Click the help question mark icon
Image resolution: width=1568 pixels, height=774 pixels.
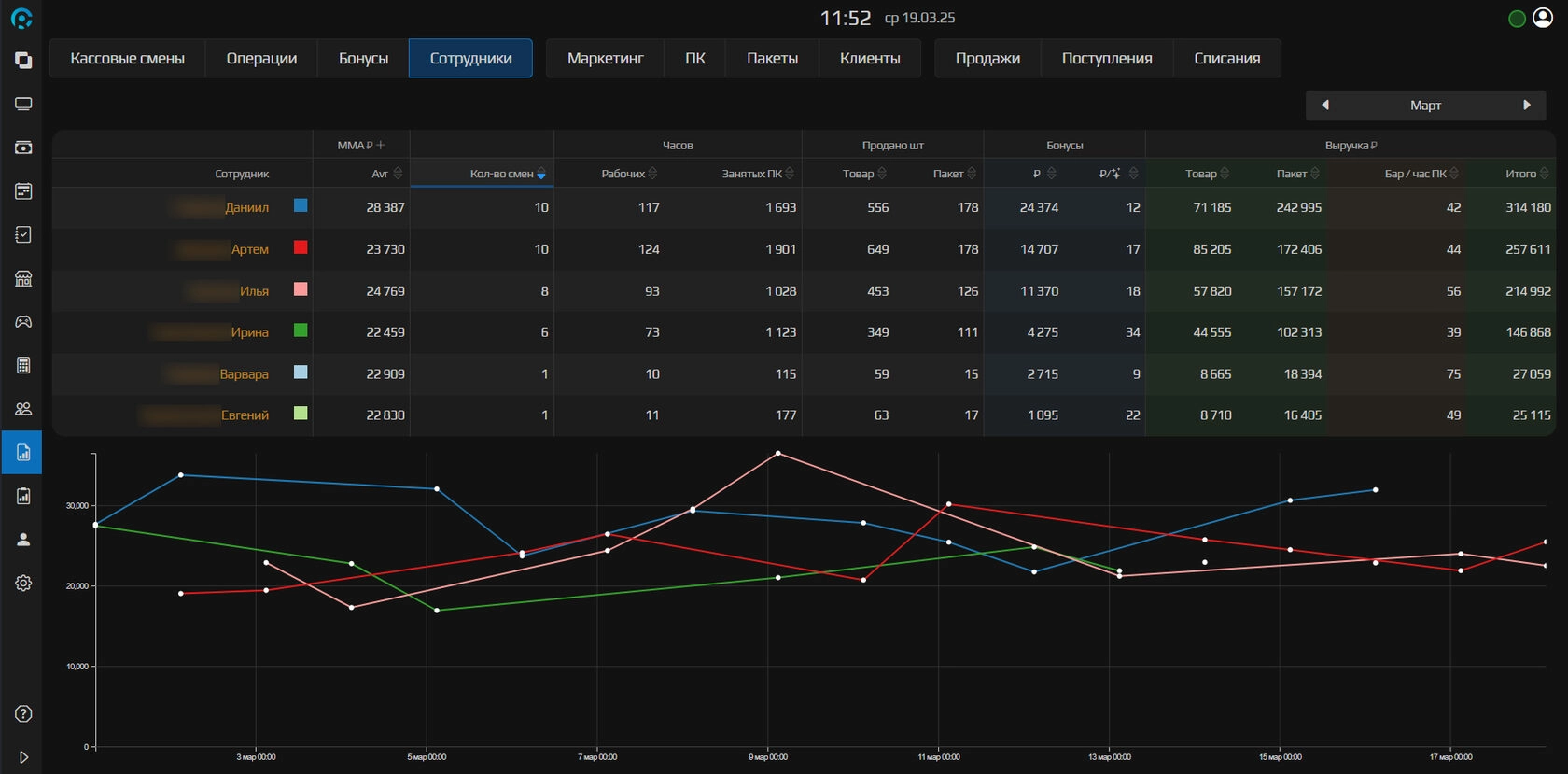point(23,714)
